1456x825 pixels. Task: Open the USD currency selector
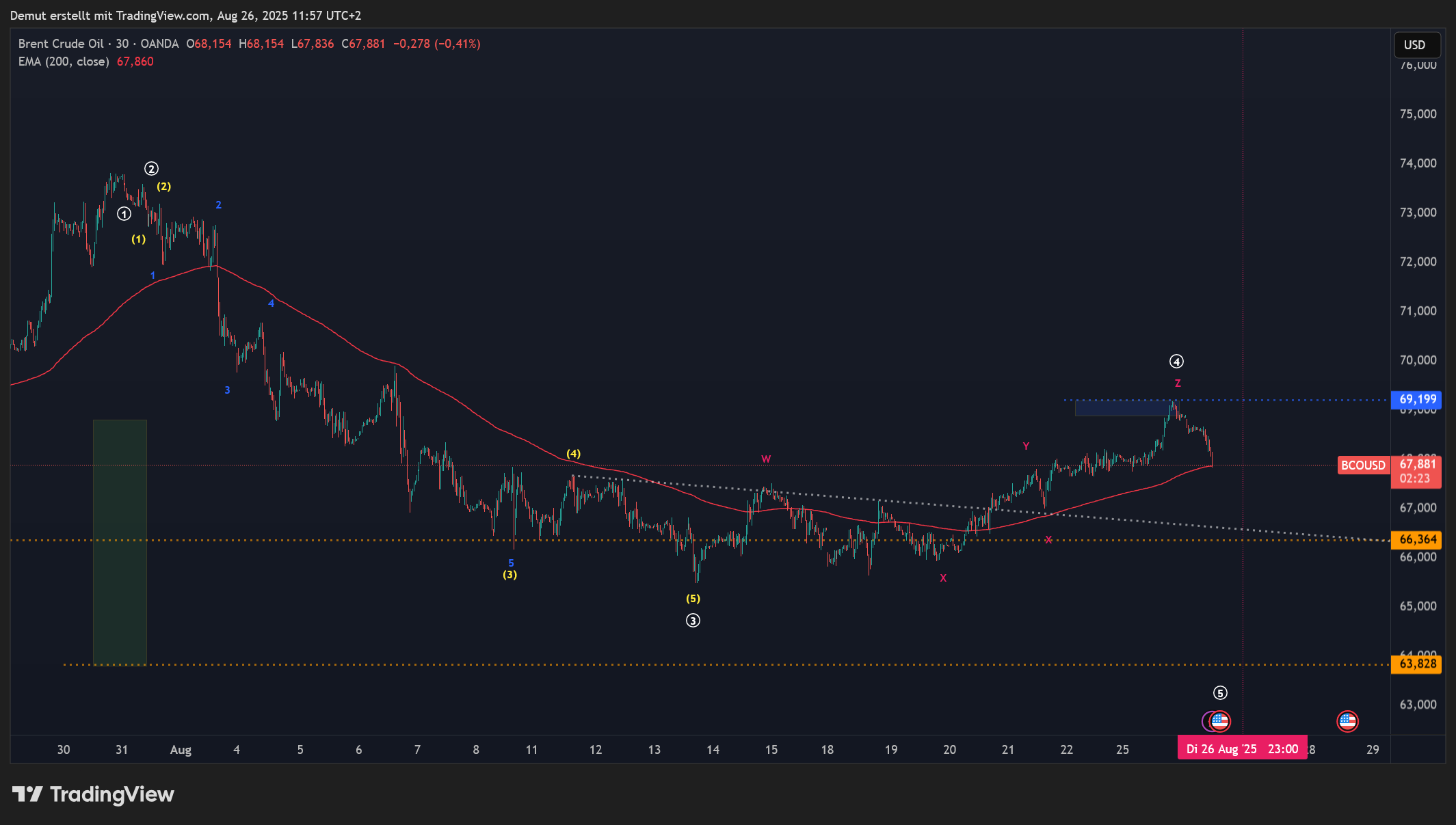pyautogui.click(x=1416, y=45)
